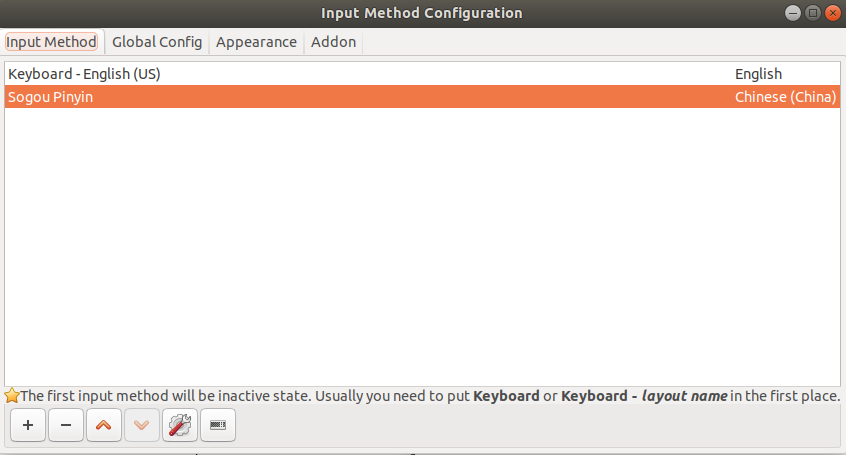Remove the selected input method with minus button
This screenshot has height=455, width=846.
click(x=66, y=425)
